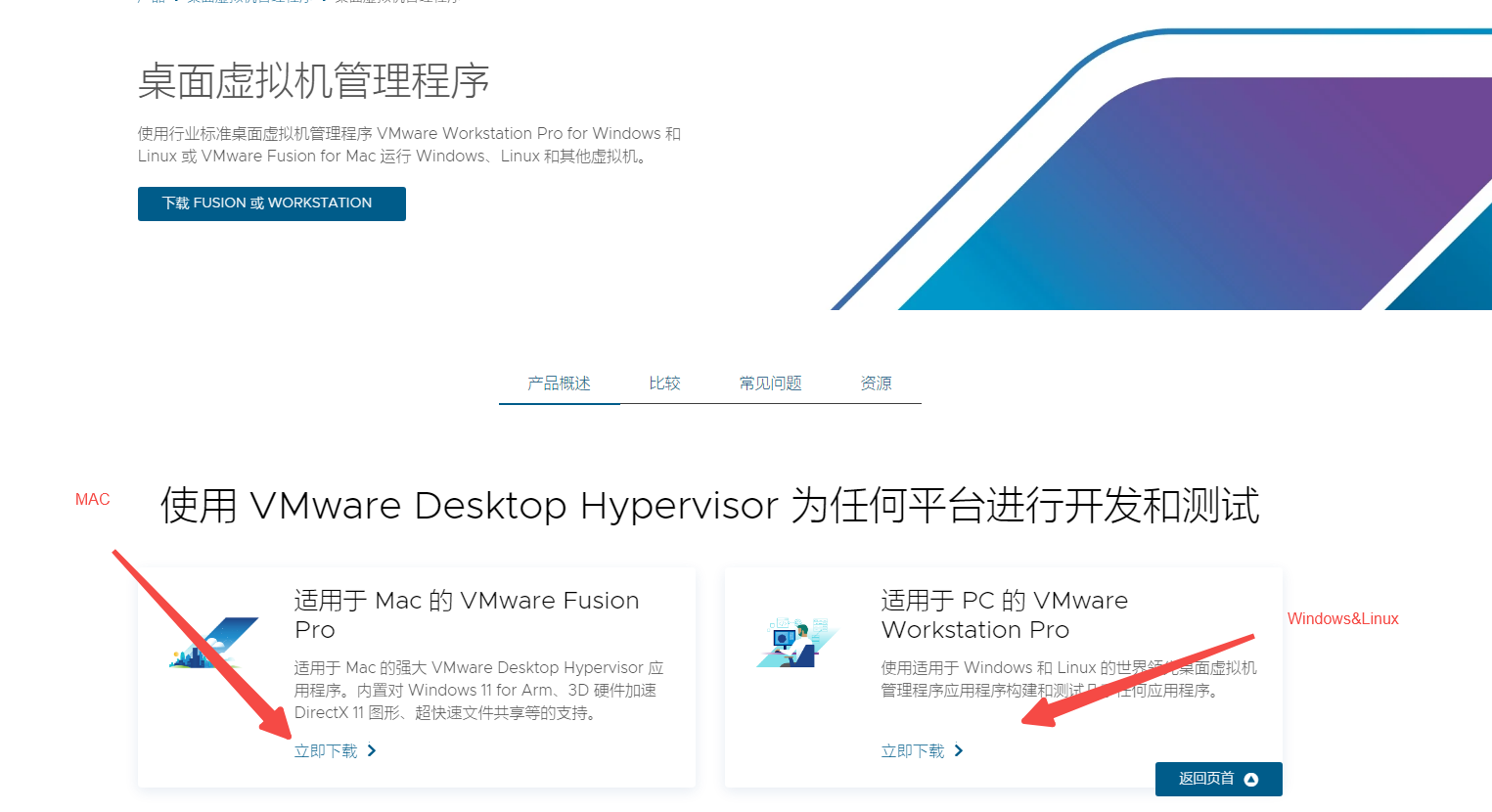Click 立即下载 under VMware Workstation Pro

[913, 751]
